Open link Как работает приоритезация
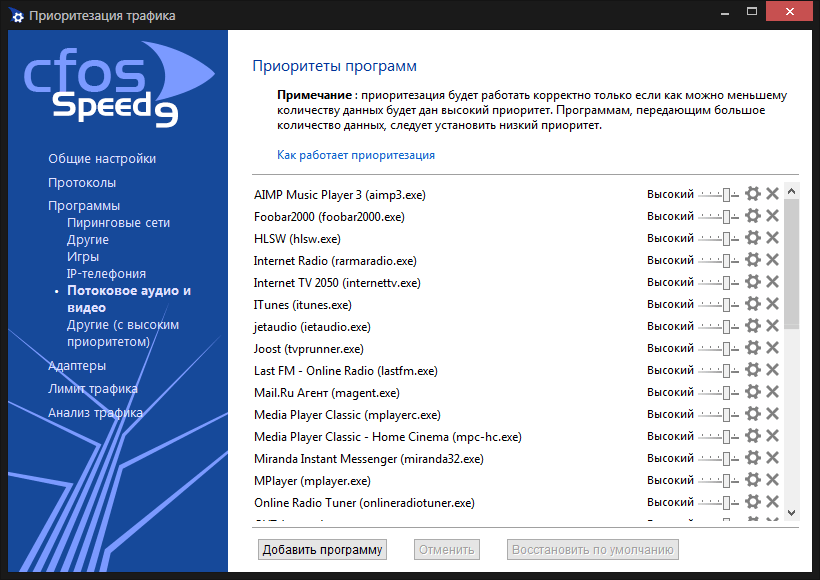Screen dimensions: 820x580 (356, 155)
